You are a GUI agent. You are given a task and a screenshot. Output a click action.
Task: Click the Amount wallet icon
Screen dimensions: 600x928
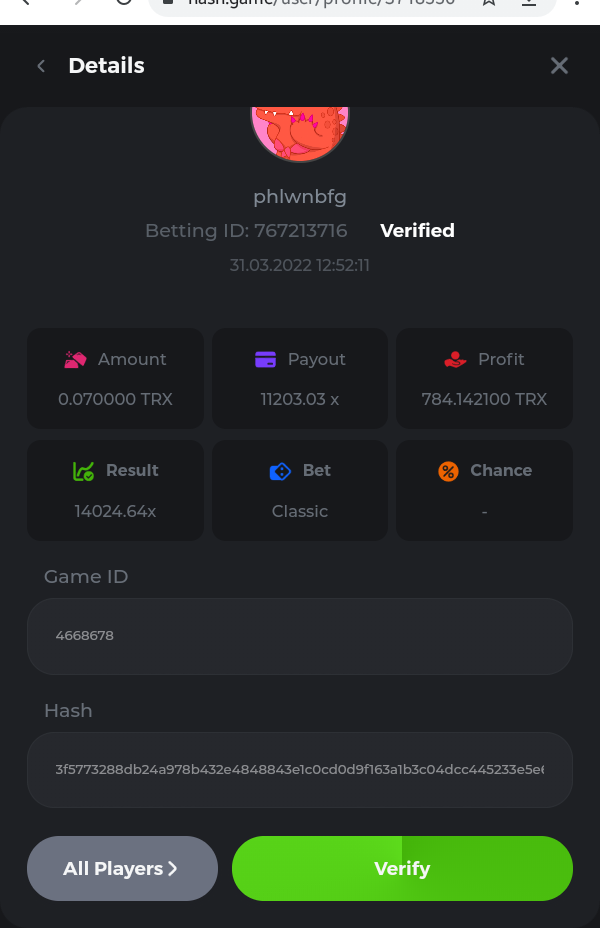[x=75, y=360]
